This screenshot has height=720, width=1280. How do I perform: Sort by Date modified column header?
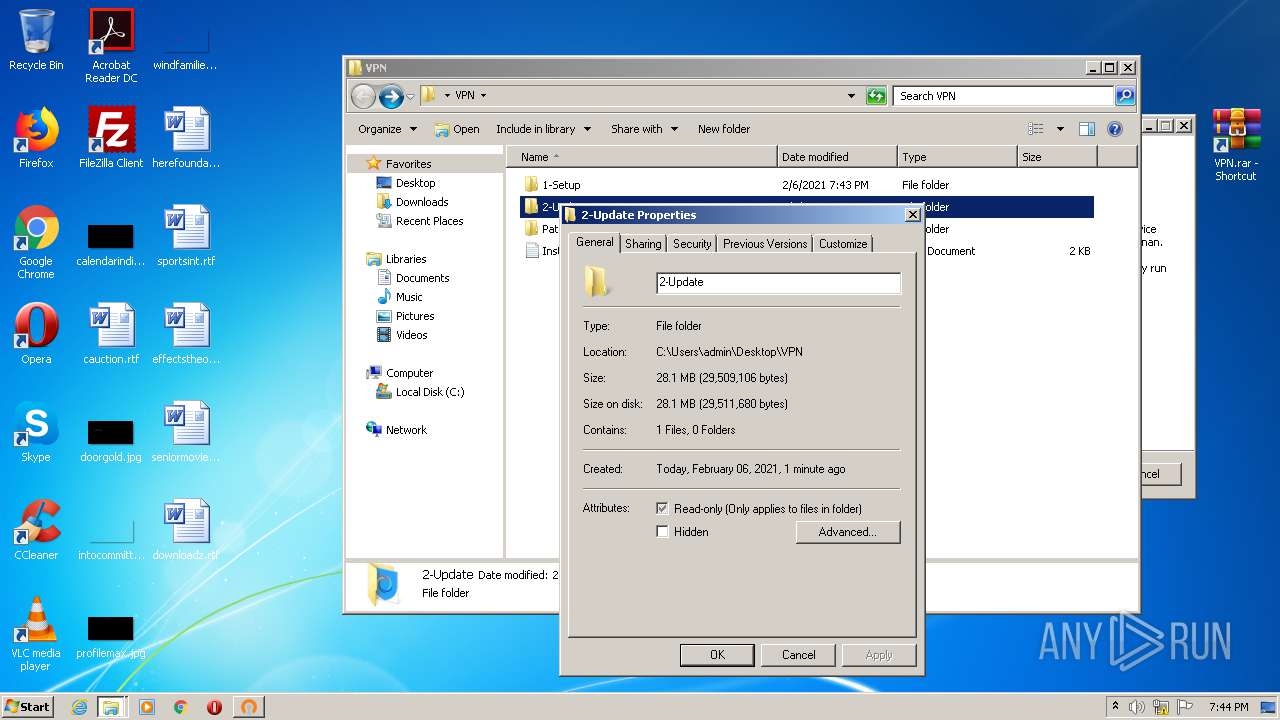(x=837, y=157)
